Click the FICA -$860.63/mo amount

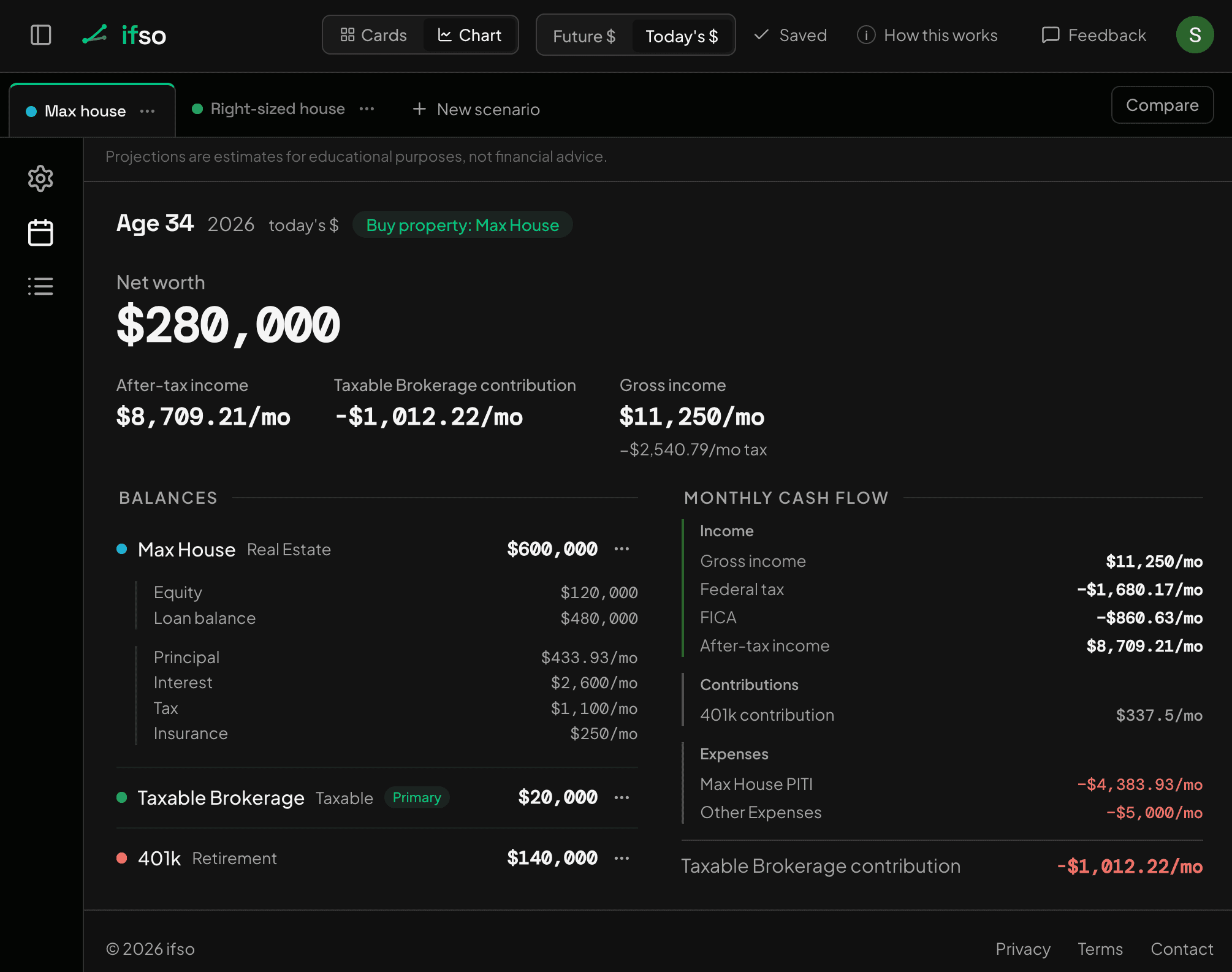coord(1149,618)
